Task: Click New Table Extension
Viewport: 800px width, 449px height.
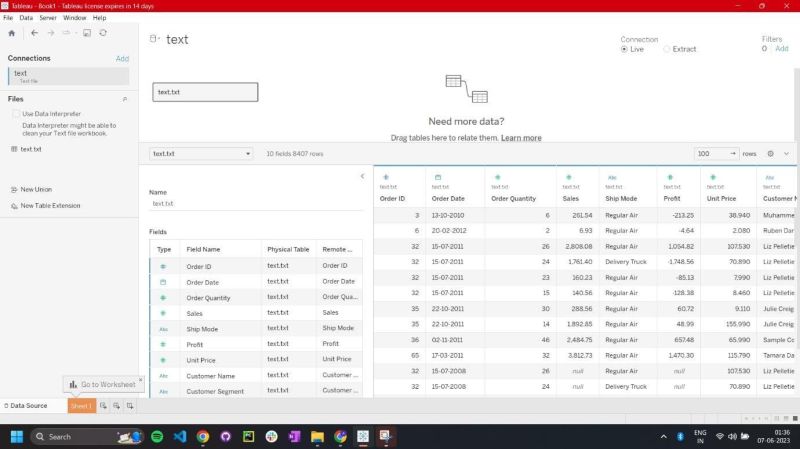Action: 45,206
